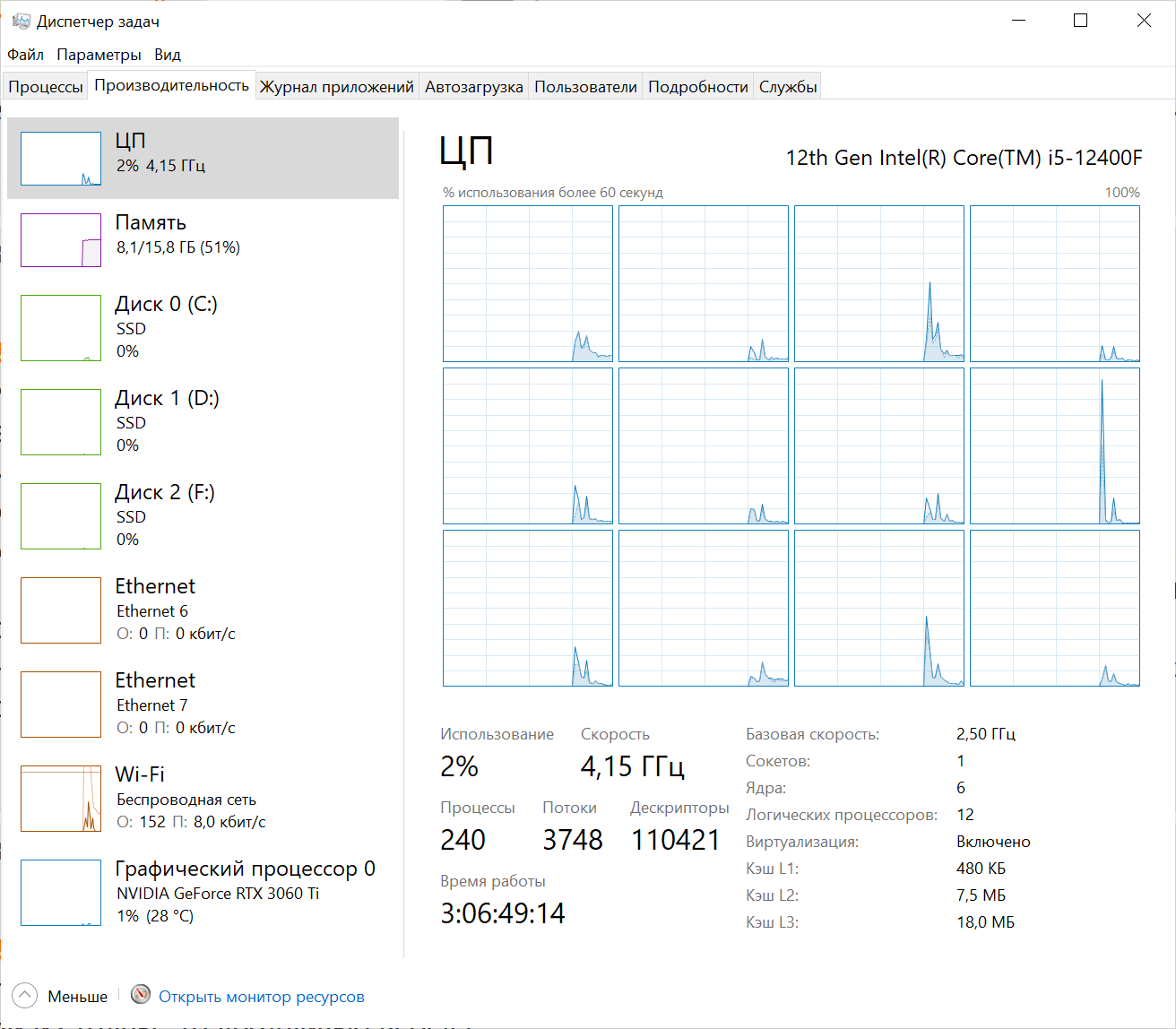Click the Логических процессоров value 12
Image resolution: width=1176 pixels, height=1029 pixels.
tap(965, 815)
